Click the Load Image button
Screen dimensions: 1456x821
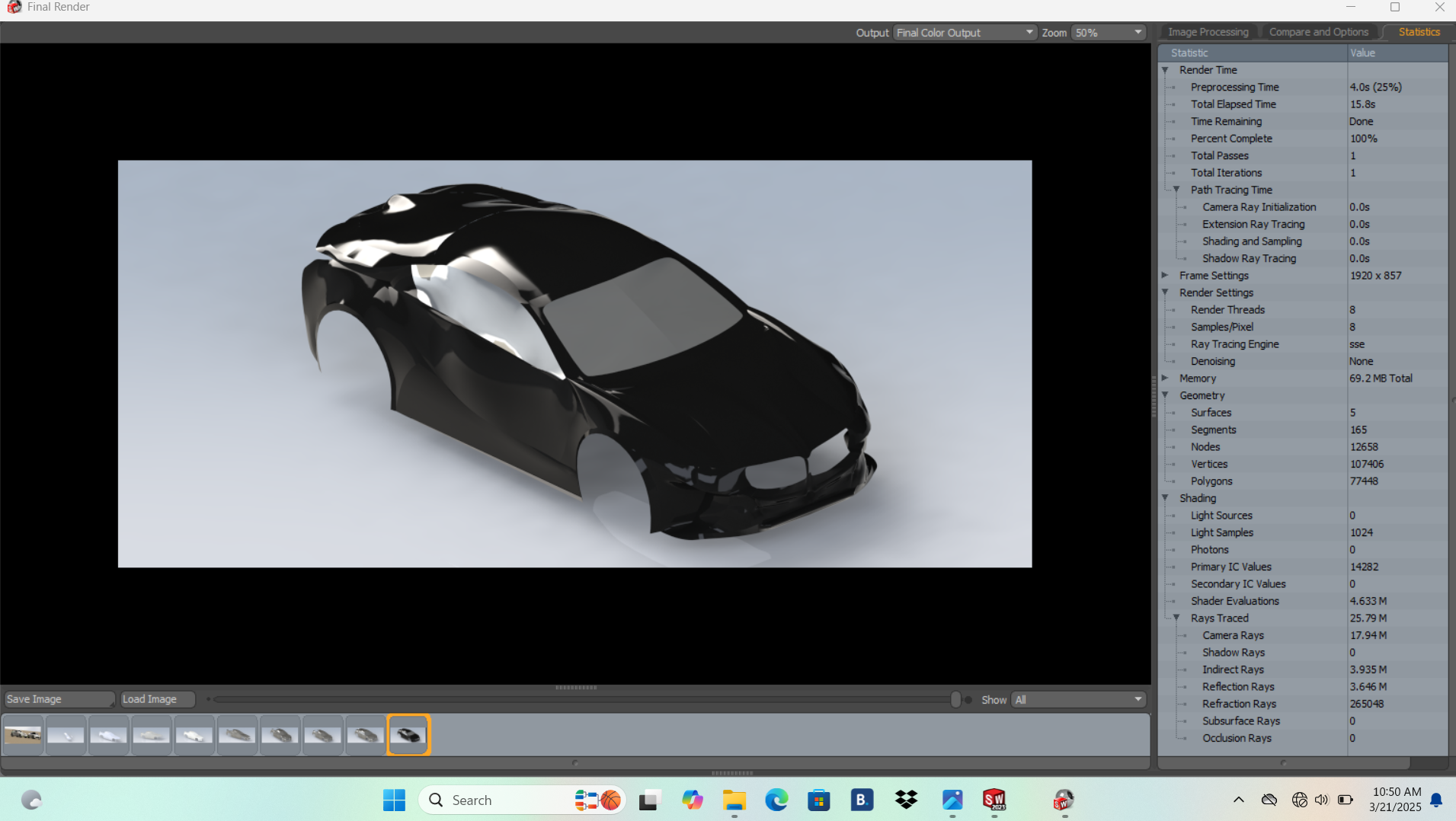157,698
